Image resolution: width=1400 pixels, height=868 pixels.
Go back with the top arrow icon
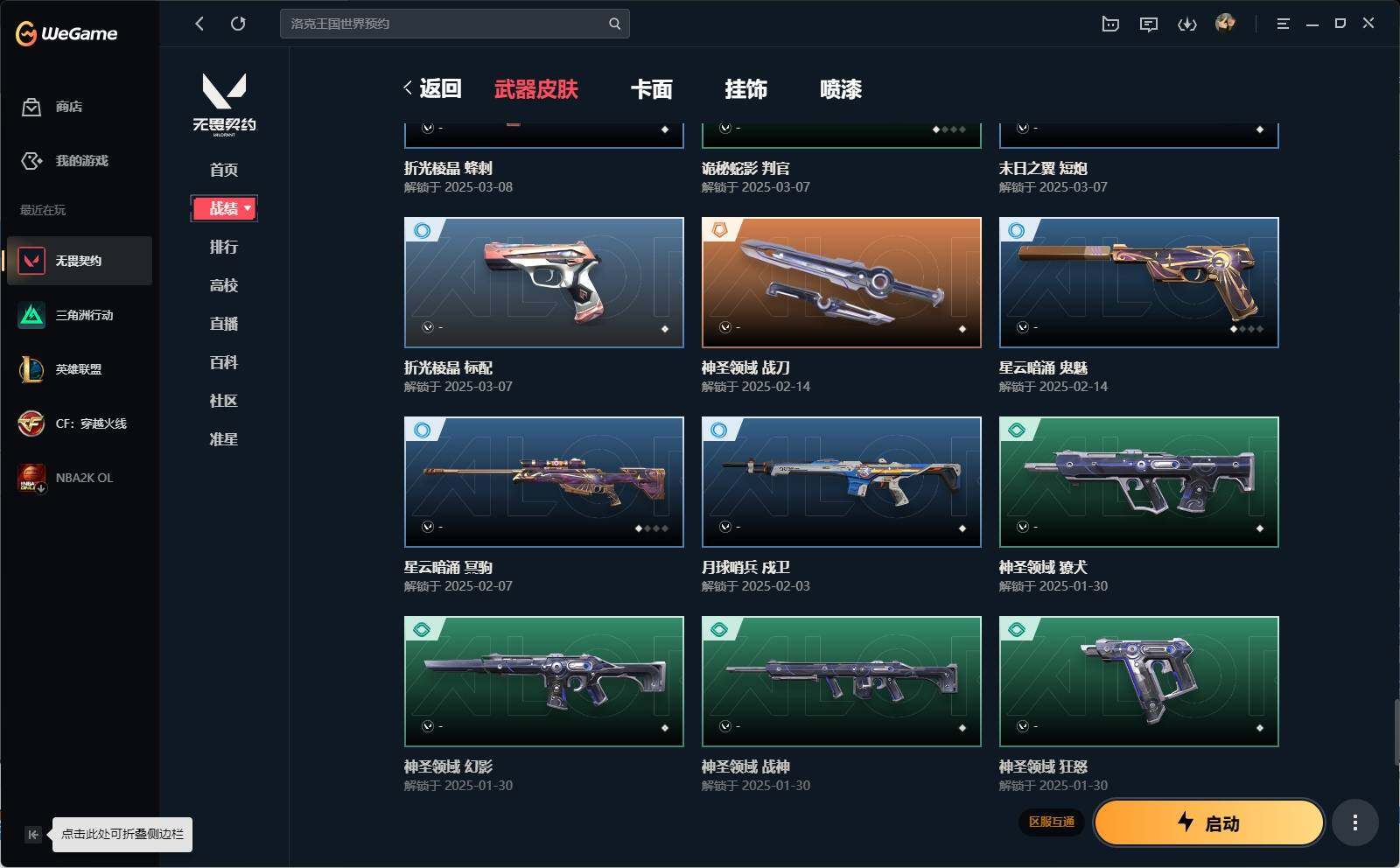(199, 24)
